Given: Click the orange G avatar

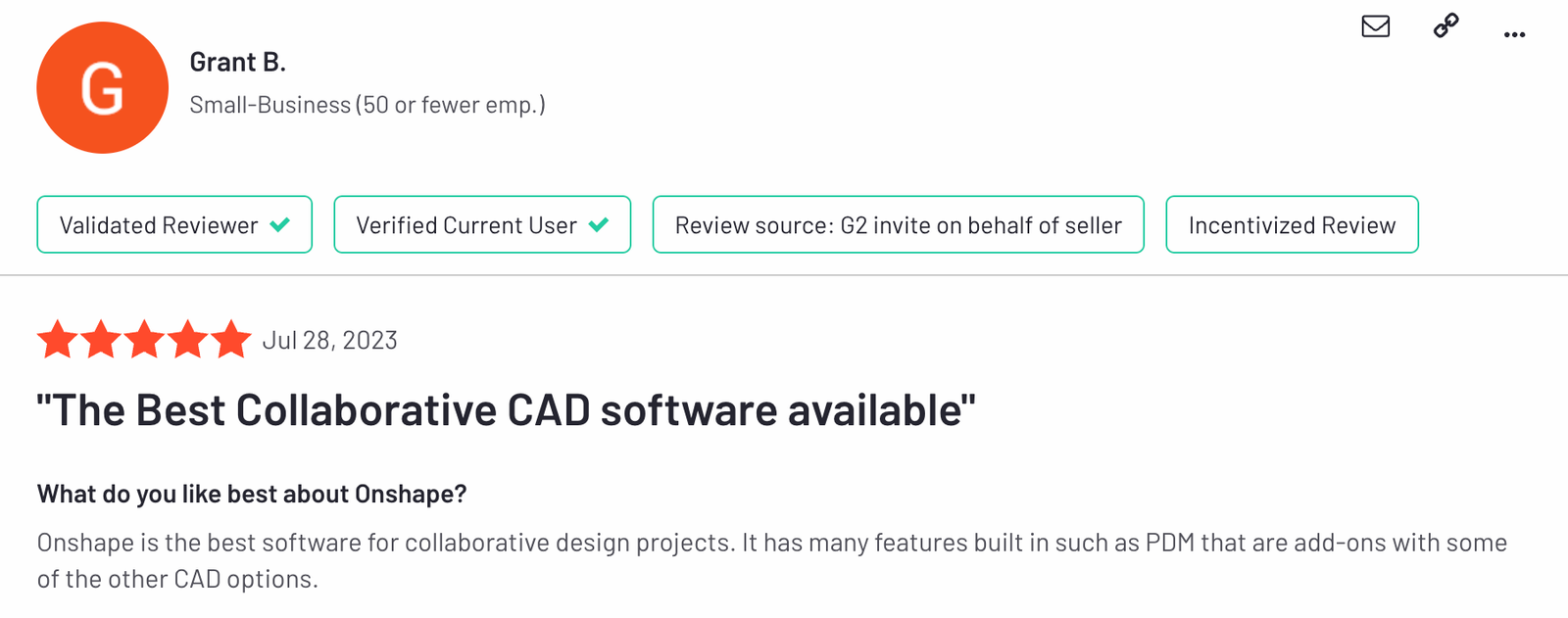Looking at the screenshot, I should (103, 88).
